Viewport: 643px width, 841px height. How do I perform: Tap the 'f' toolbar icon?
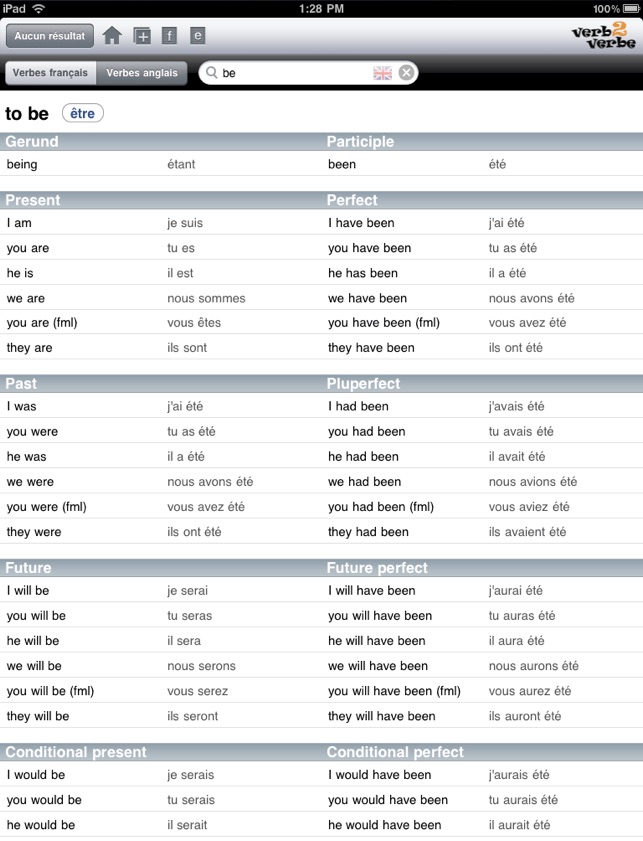[x=170, y=36]
